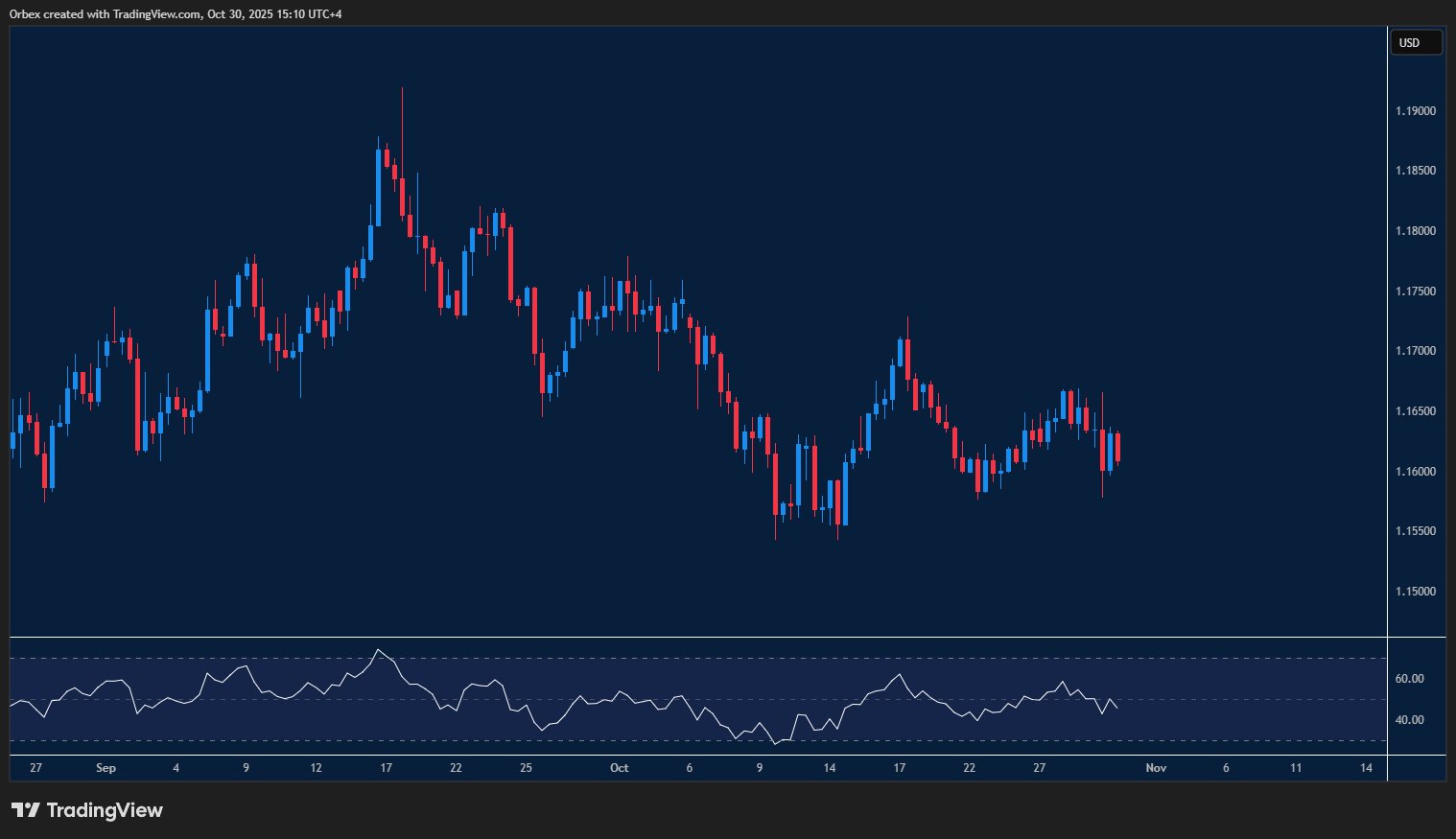Click the most recent red candlestick

coord(1117,447)
